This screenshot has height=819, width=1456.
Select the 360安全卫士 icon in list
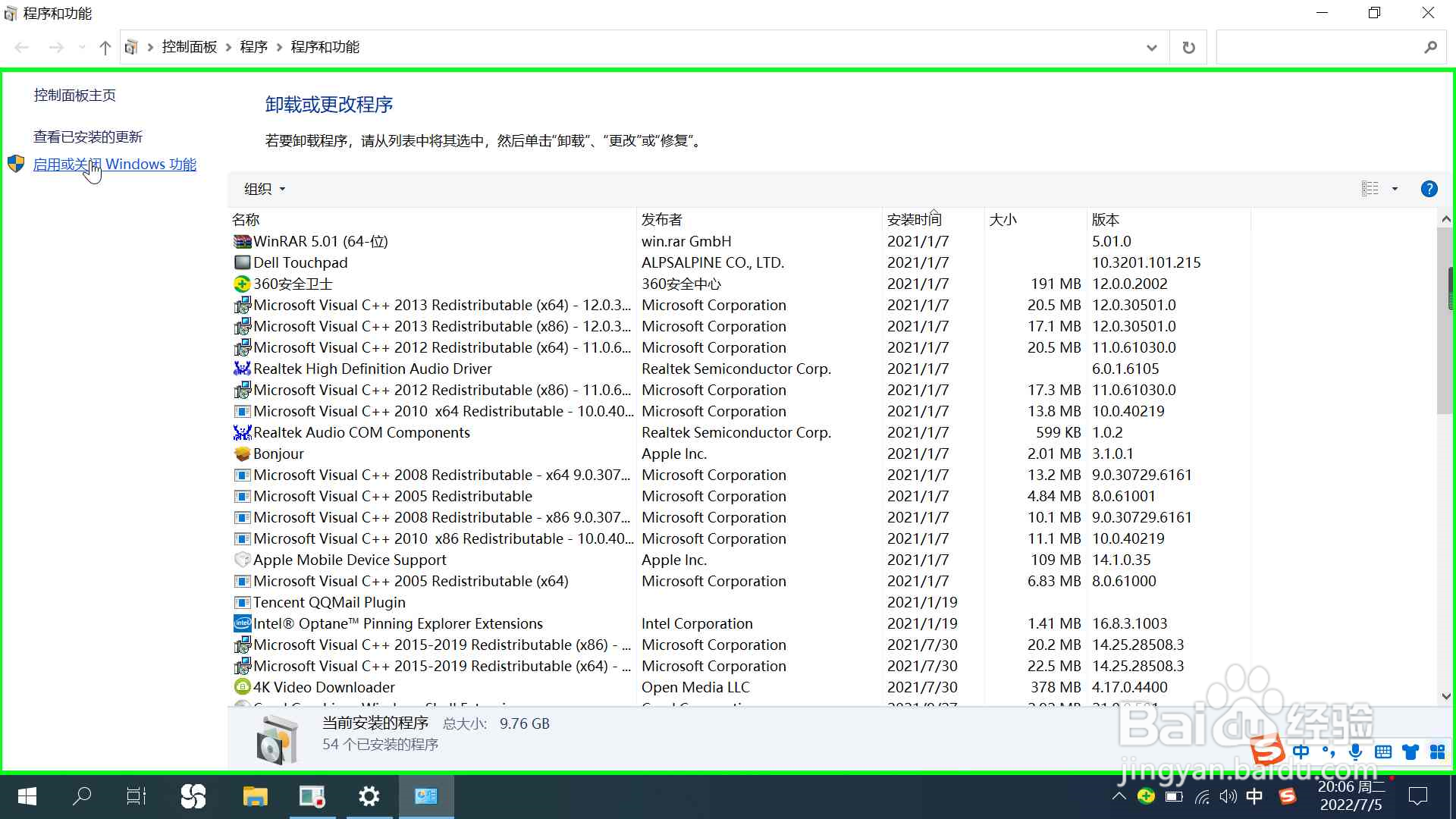point(242,284)
